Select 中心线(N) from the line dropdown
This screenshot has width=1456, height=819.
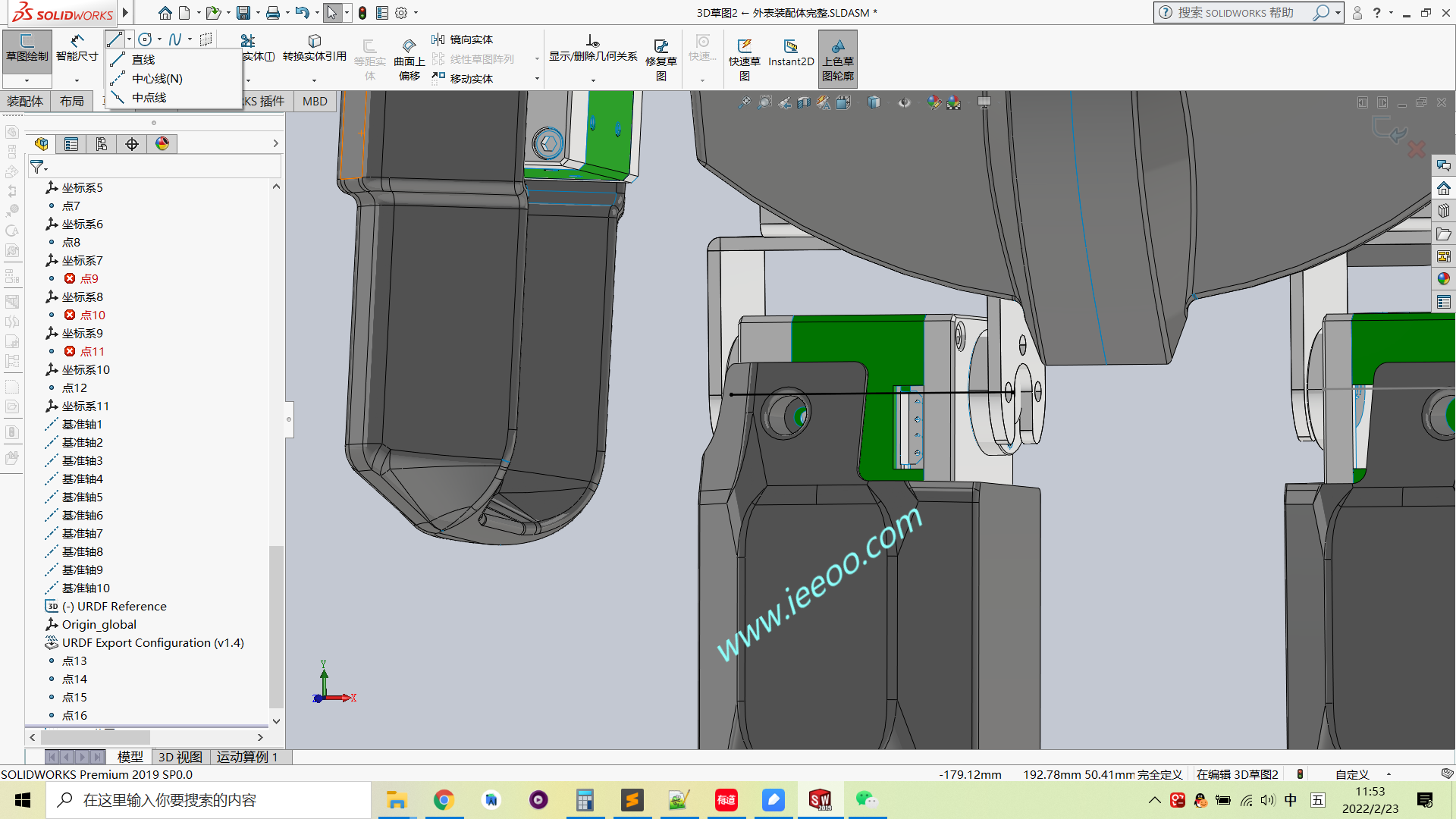coord(156,79)
